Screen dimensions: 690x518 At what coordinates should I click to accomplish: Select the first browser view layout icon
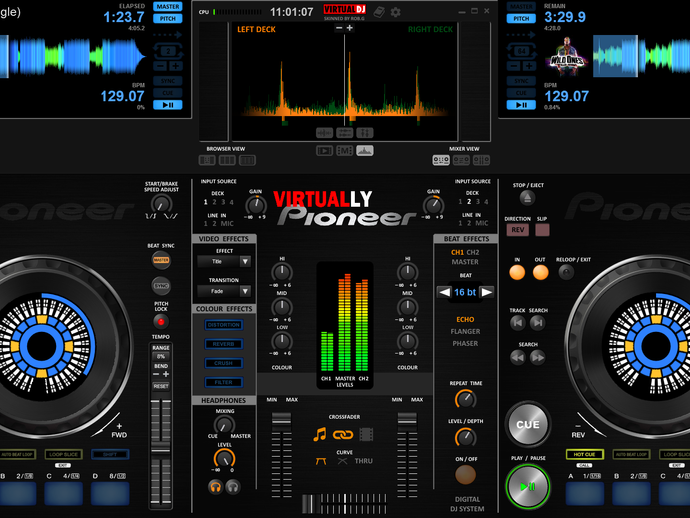[x=207, y=160]
